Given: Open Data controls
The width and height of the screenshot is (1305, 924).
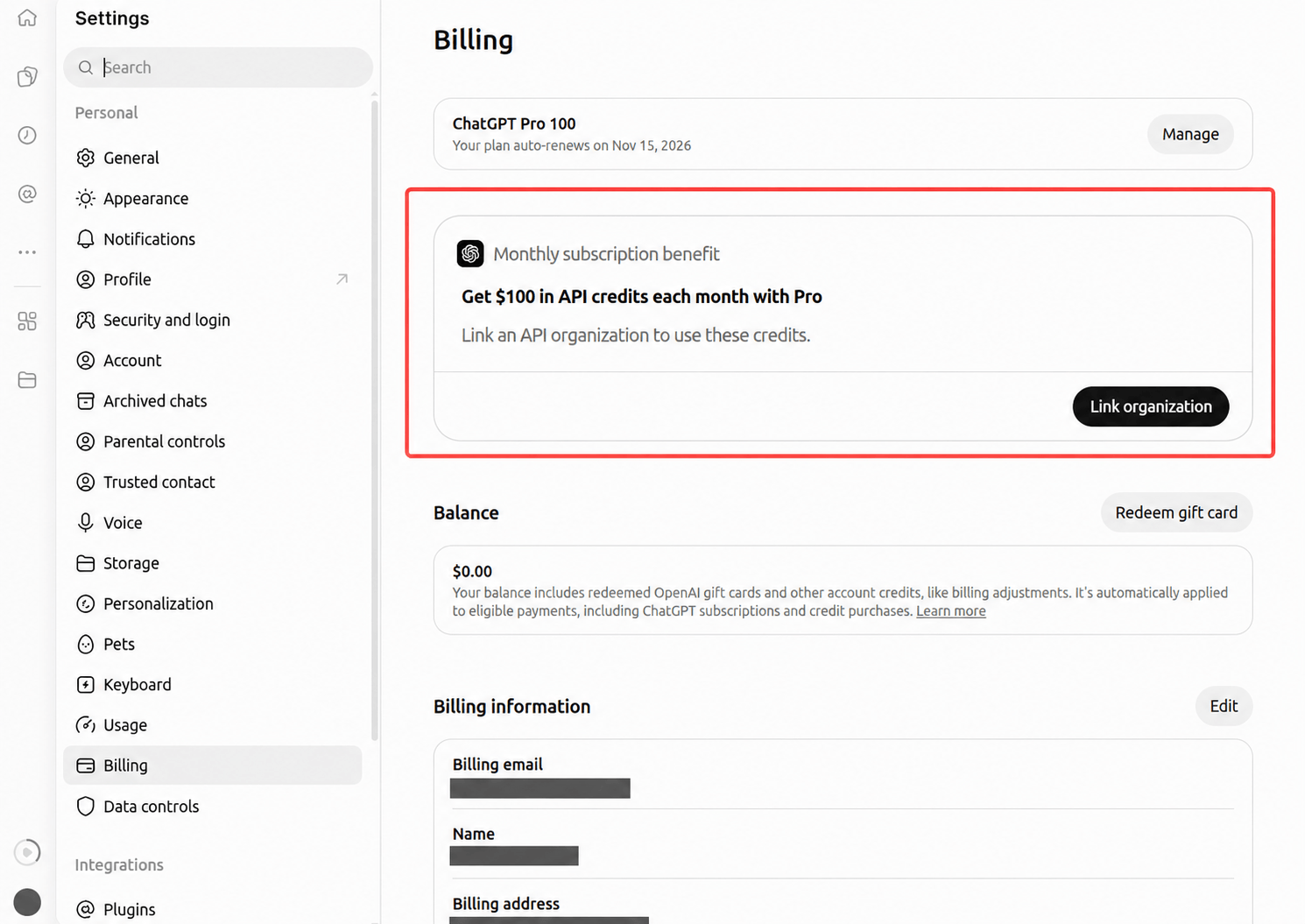Looking at the screenshot, I should (x=213, y=807).
